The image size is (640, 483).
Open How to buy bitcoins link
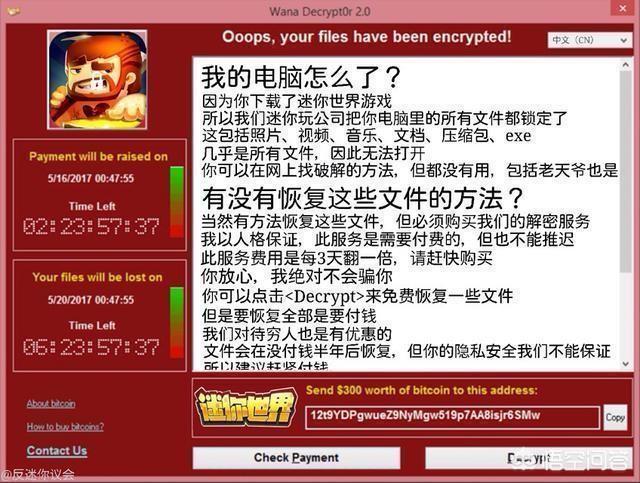pos(65,427)
